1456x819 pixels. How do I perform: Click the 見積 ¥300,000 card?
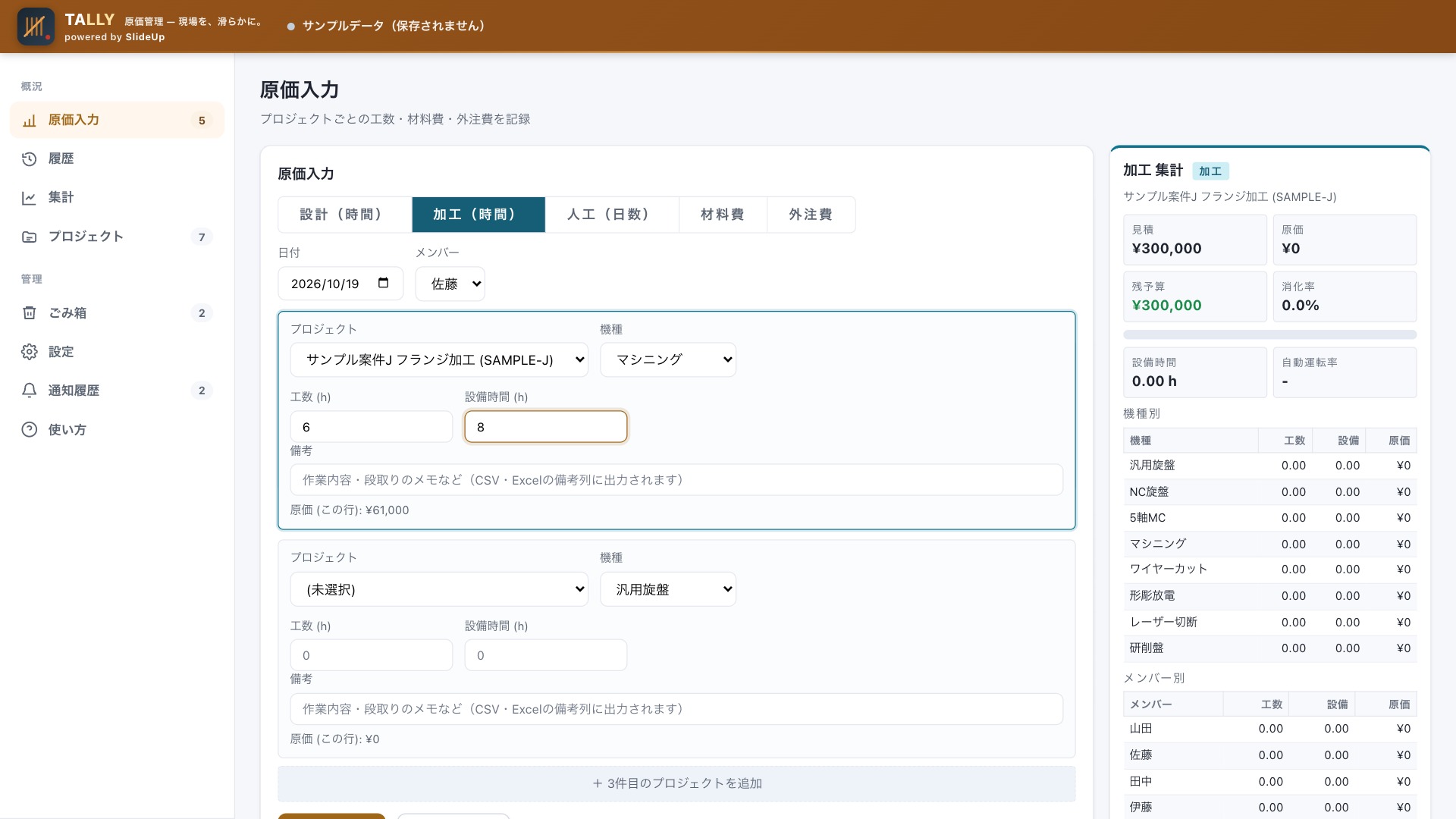(x=1195, y=240)
